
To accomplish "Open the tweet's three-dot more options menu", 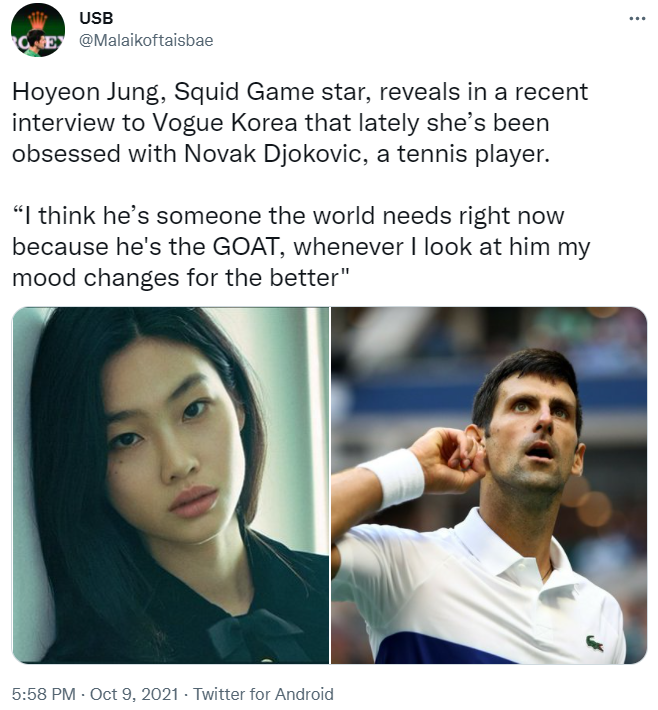I will [x=637, y=19].
